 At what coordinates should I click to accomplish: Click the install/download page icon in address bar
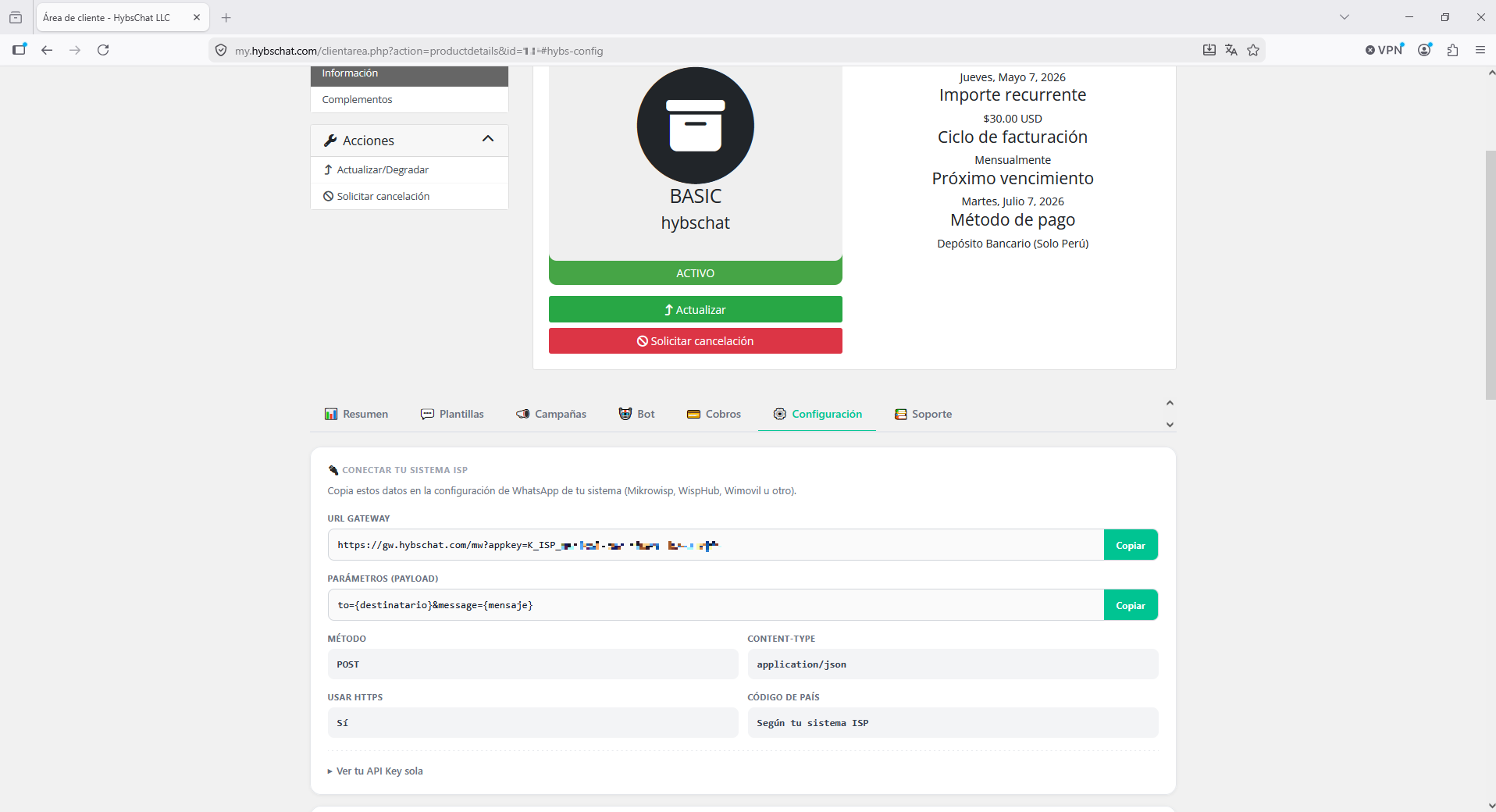coord(1209,50)
